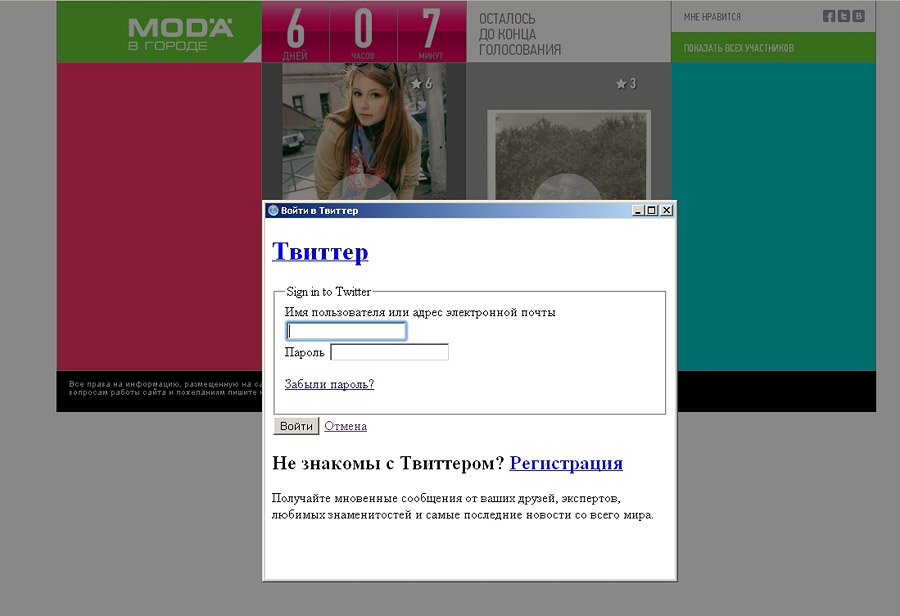This screenshot has width=900, height=616.
Task: Click the VKontakte share icon
Action: 858,16
